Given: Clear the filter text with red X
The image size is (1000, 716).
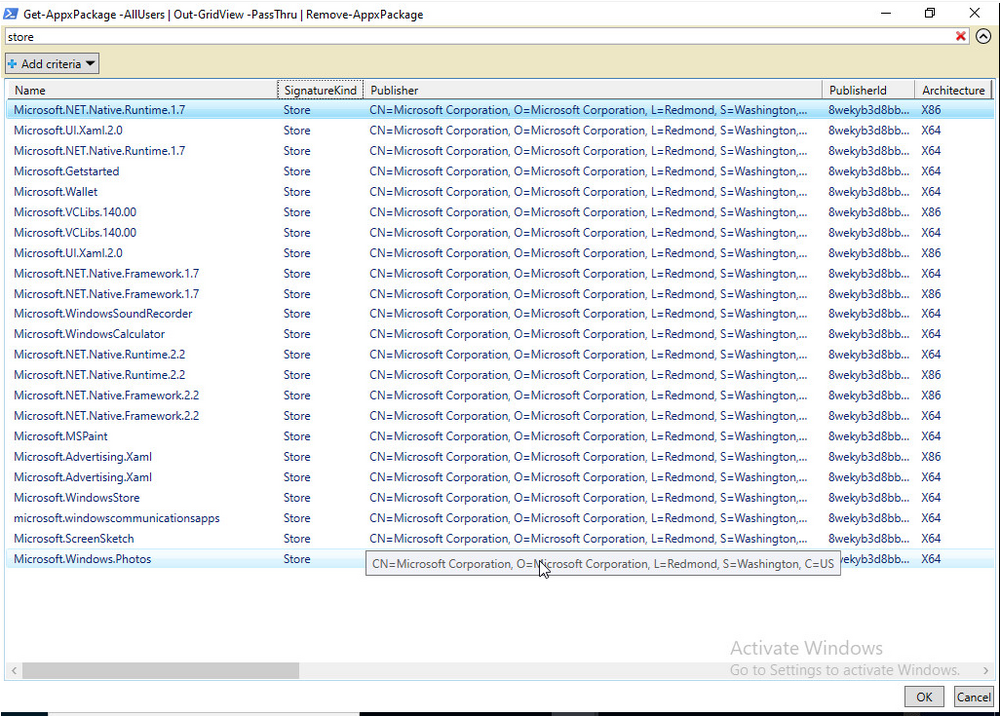Looking at the screenshot, I should [x=960, y=36].
